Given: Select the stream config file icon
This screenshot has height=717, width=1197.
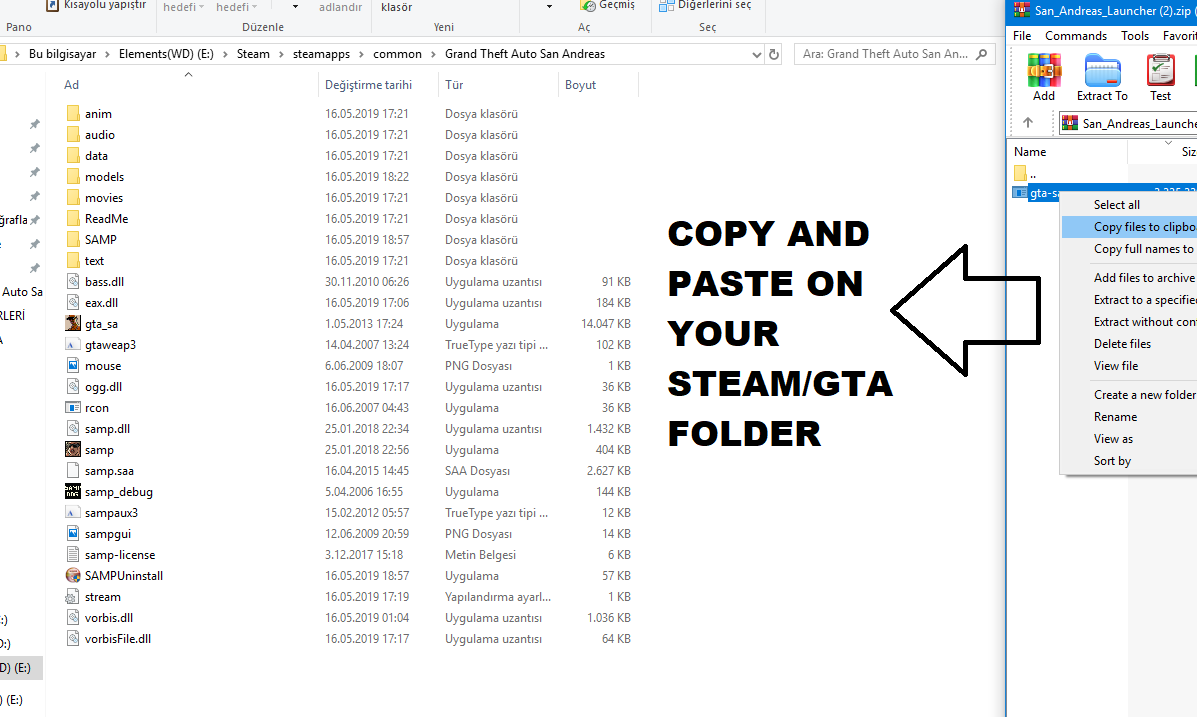Looking at the screenshot, I should [x=73, y=596].
